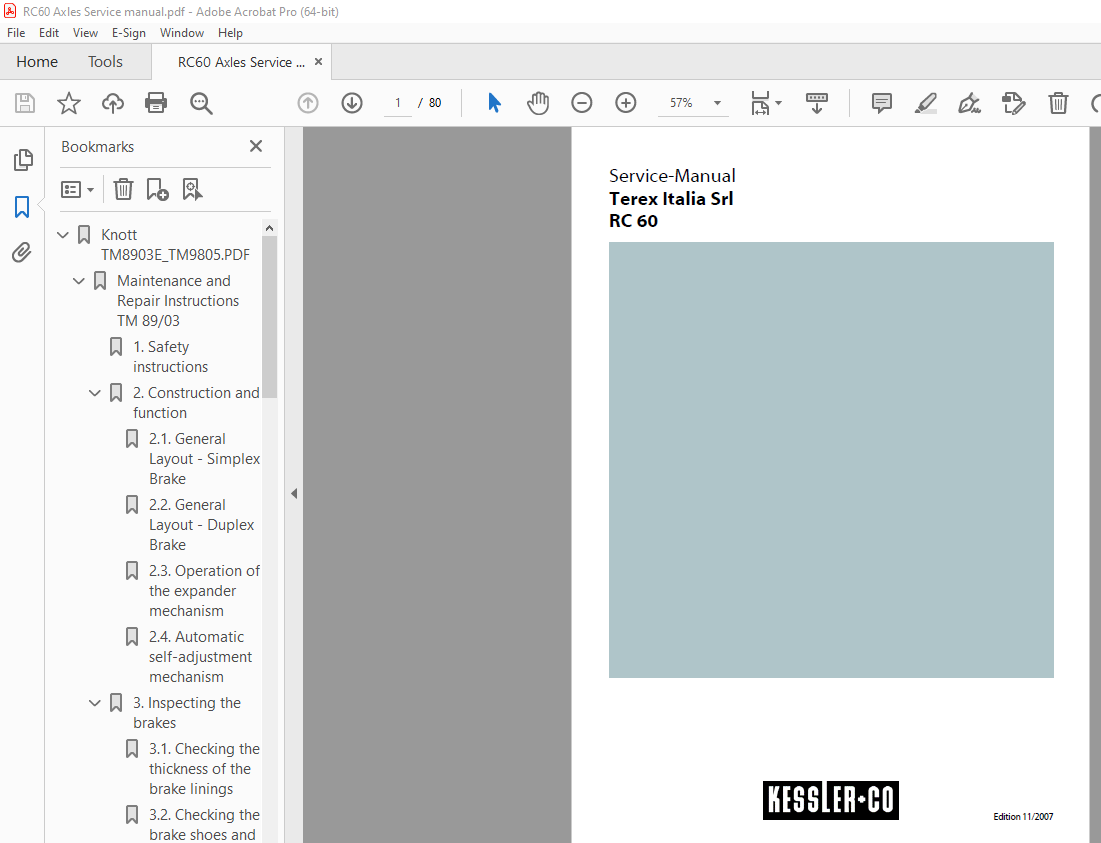This screenshot has width=1101, height=843.
Task: Switch to the Tools tab
Action: click(105, 62)
